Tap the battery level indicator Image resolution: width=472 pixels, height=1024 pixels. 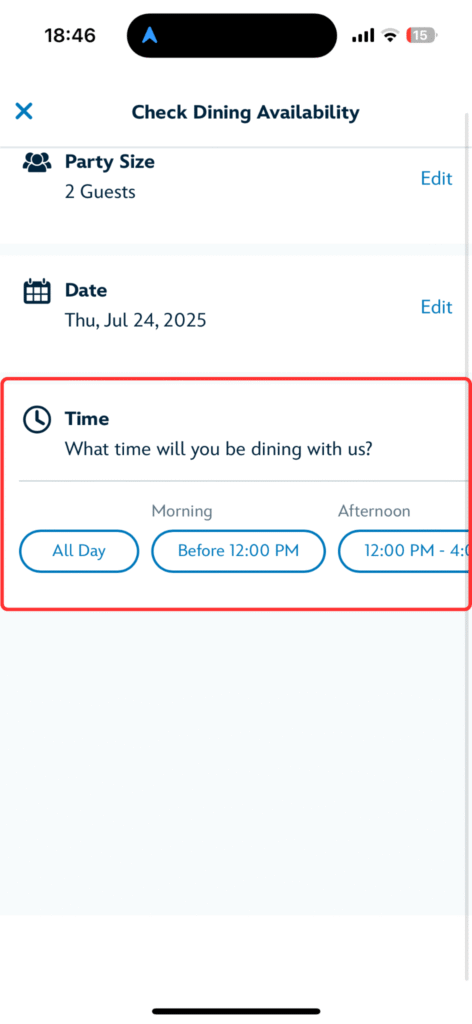[x=421, y=36]
